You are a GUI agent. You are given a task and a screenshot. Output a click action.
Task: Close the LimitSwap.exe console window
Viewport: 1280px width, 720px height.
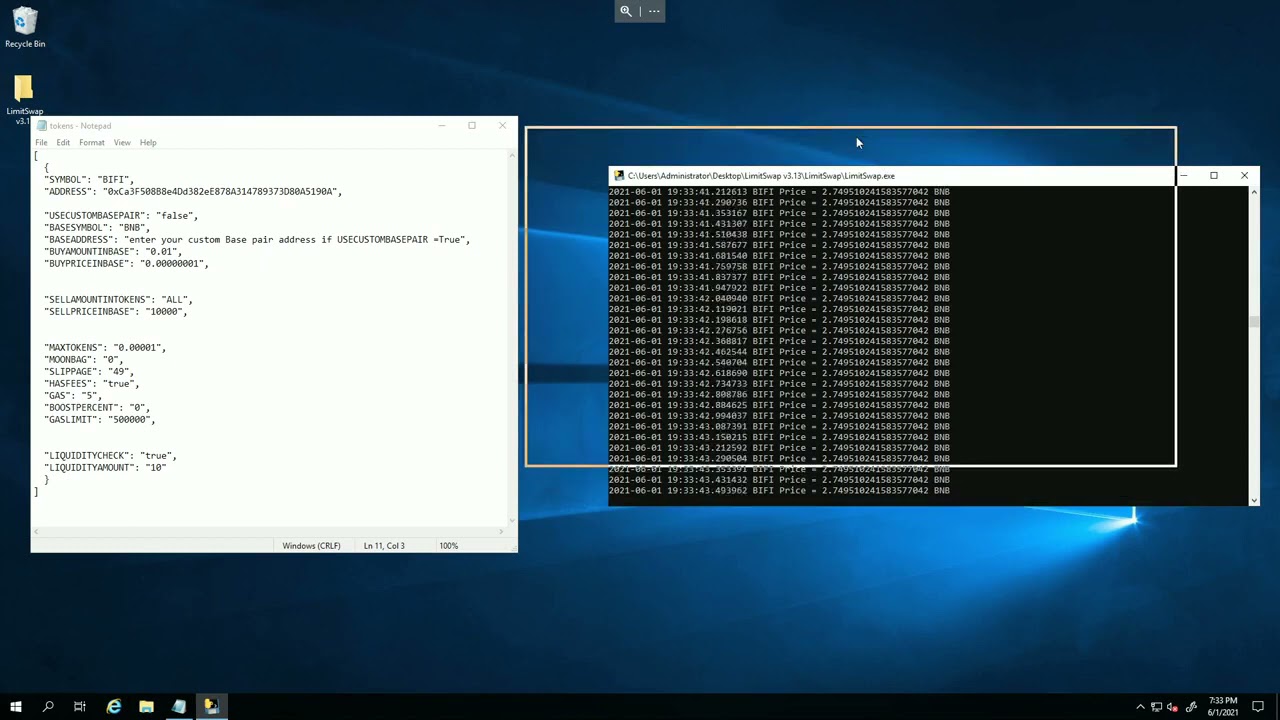[x=1244, y=176]
